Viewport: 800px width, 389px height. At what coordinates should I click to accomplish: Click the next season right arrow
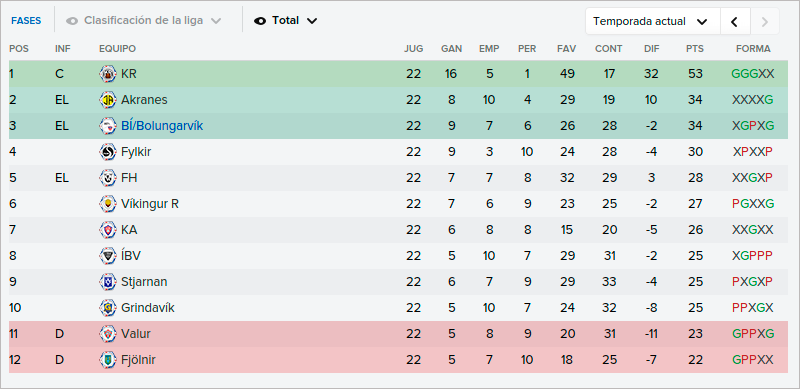pos(764,21)
